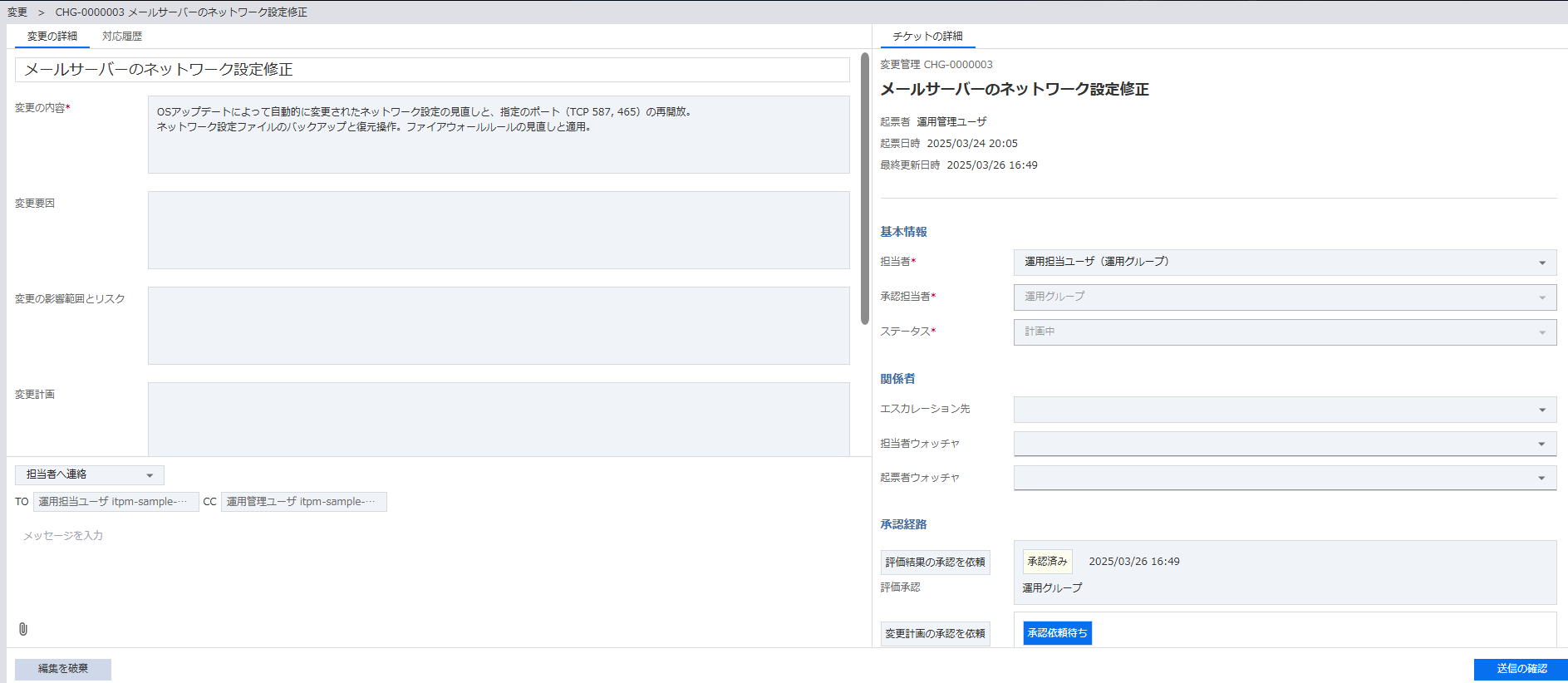Open the 担当者へ連絡 message type dropdown
The width and height of the screenshot is (1568, 683).
click(x=90, y=474)
